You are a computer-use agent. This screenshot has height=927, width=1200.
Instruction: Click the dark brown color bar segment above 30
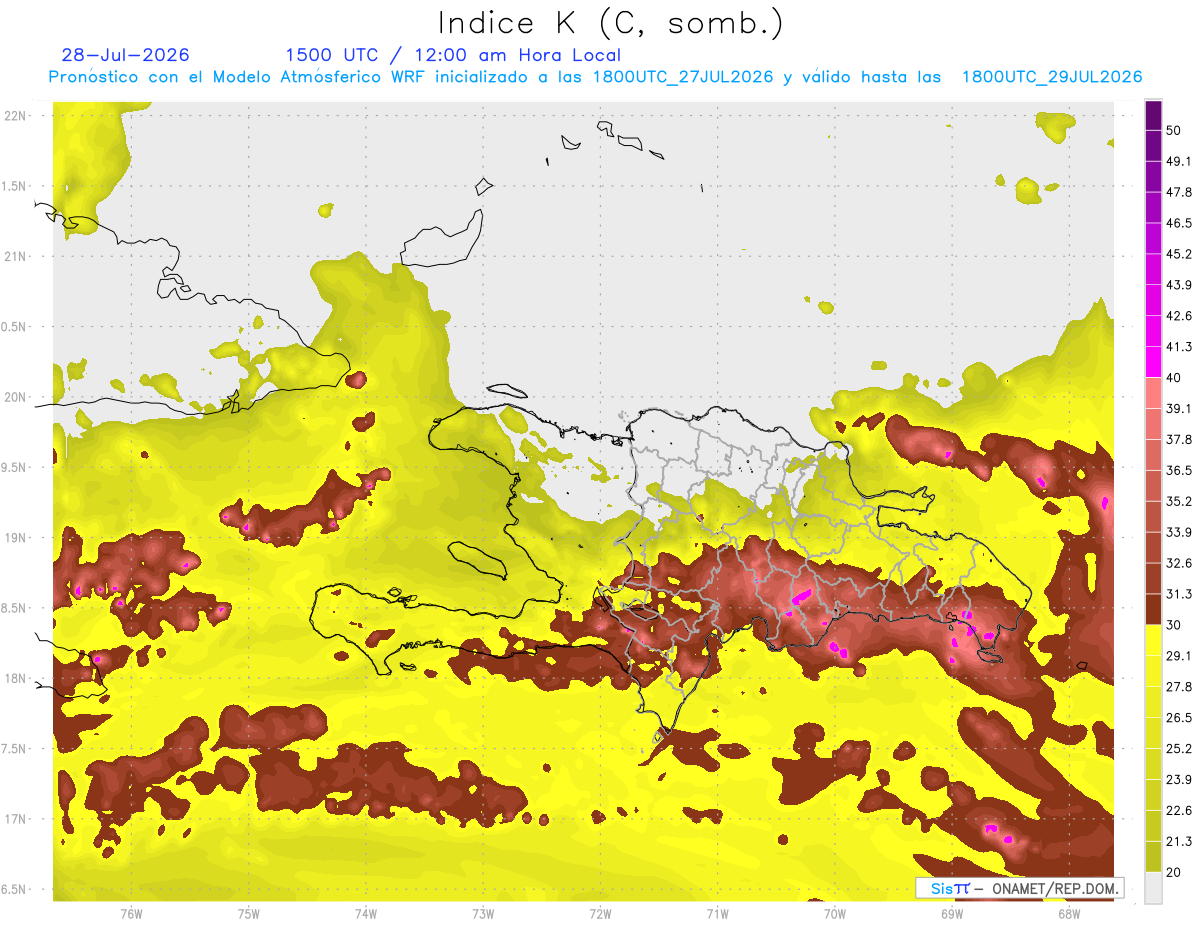pyautogui.click(x=1153, y=609)
